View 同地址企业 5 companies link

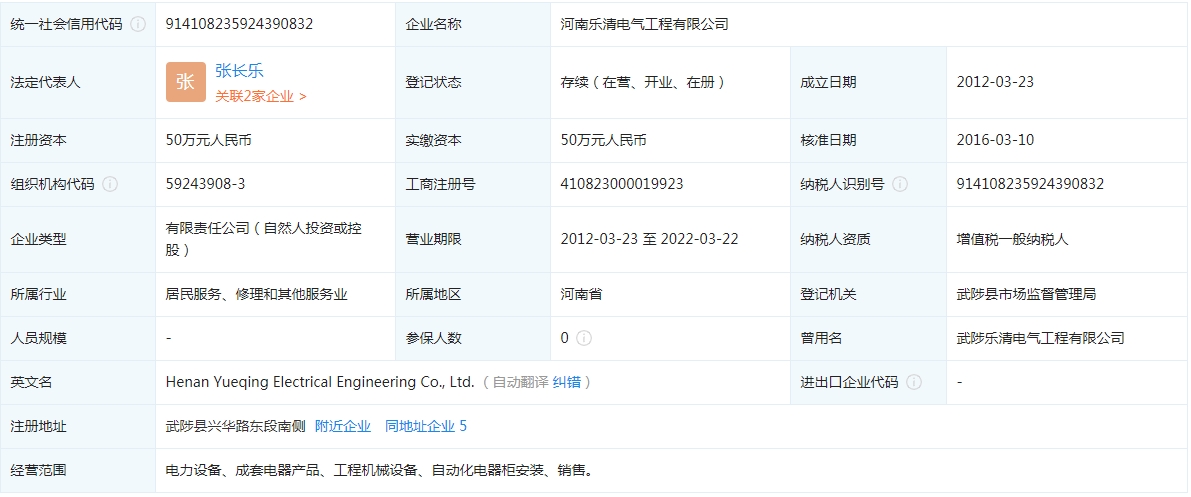(426, 426)
